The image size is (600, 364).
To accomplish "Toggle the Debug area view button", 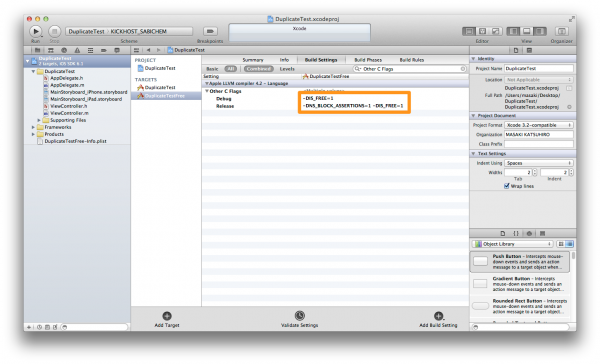I will point(527,31).
